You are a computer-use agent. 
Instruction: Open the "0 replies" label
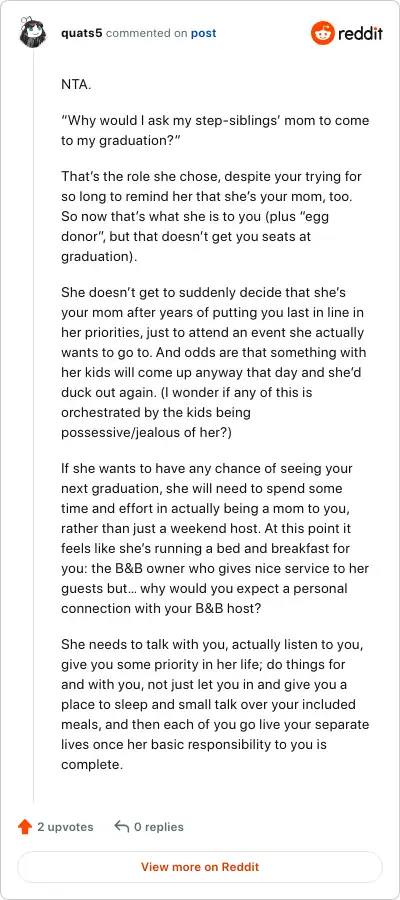(158, 827)
